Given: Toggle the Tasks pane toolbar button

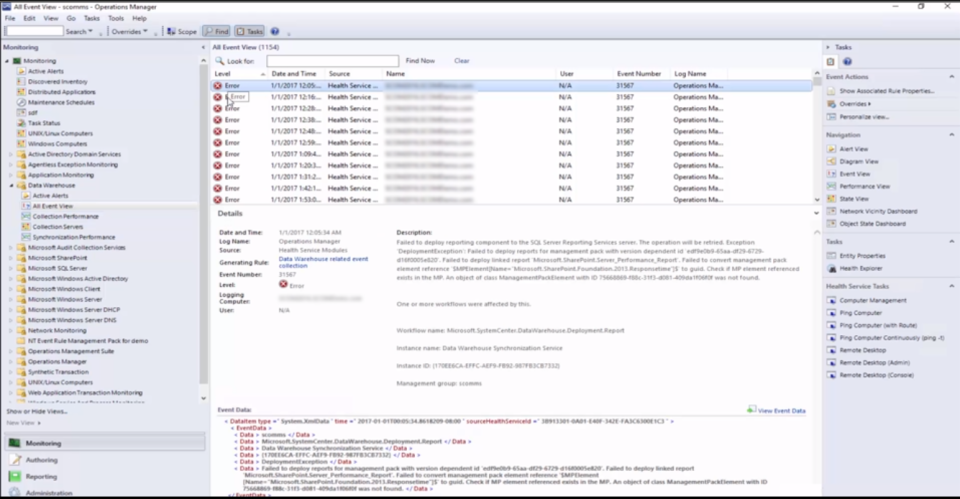Looking at the screenshot, I should coord(250,31).
